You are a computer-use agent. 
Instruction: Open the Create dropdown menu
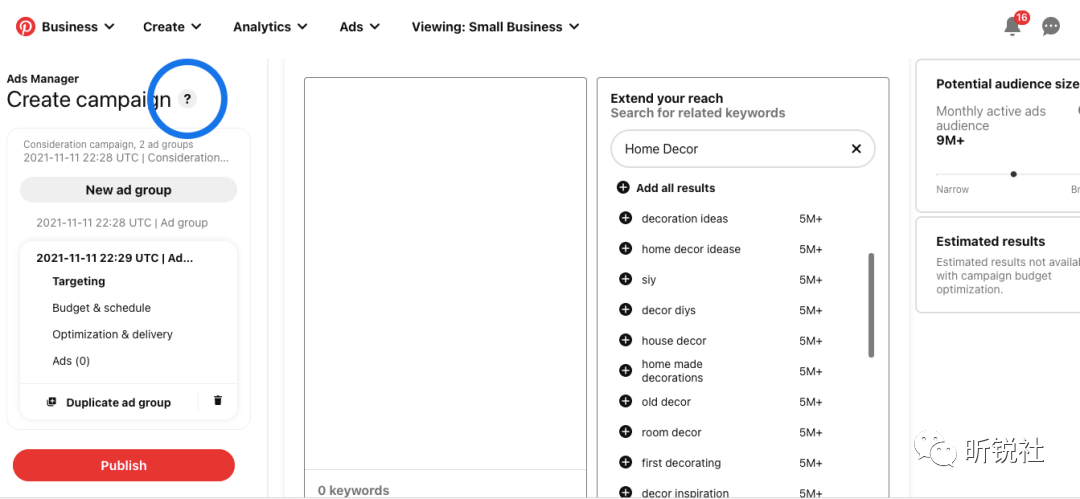tap(172, 27)
